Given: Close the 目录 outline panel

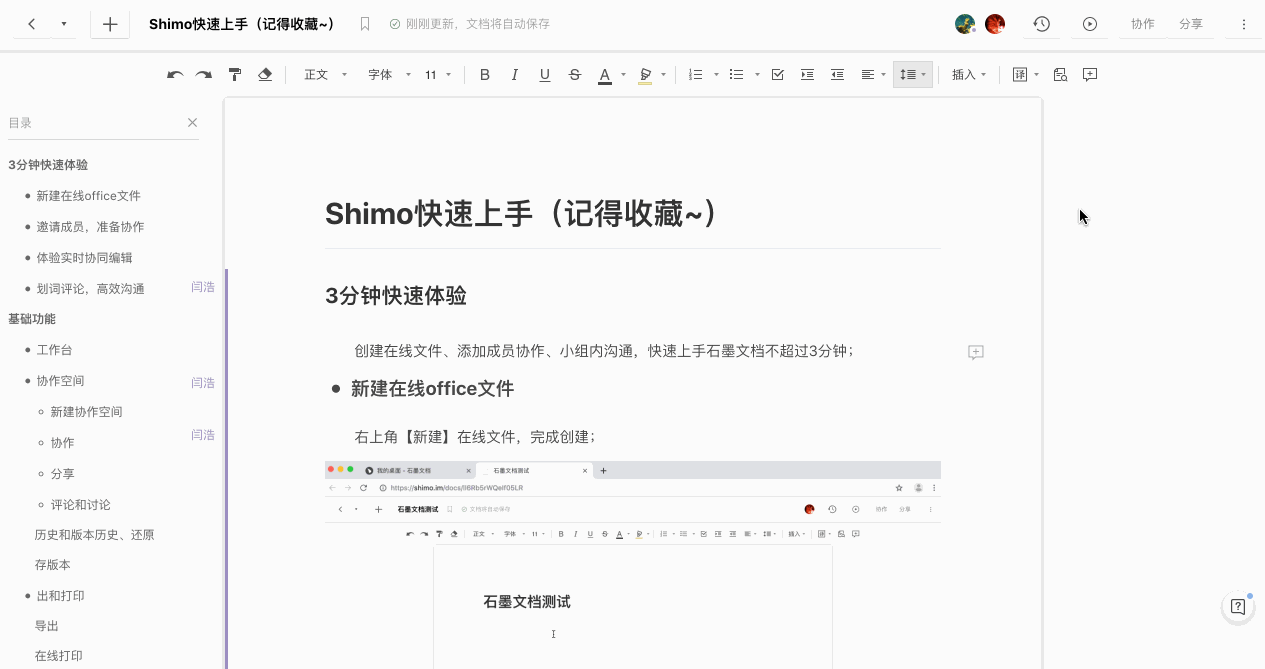Looking at the screenshot, I should click(x=193, y=123).
